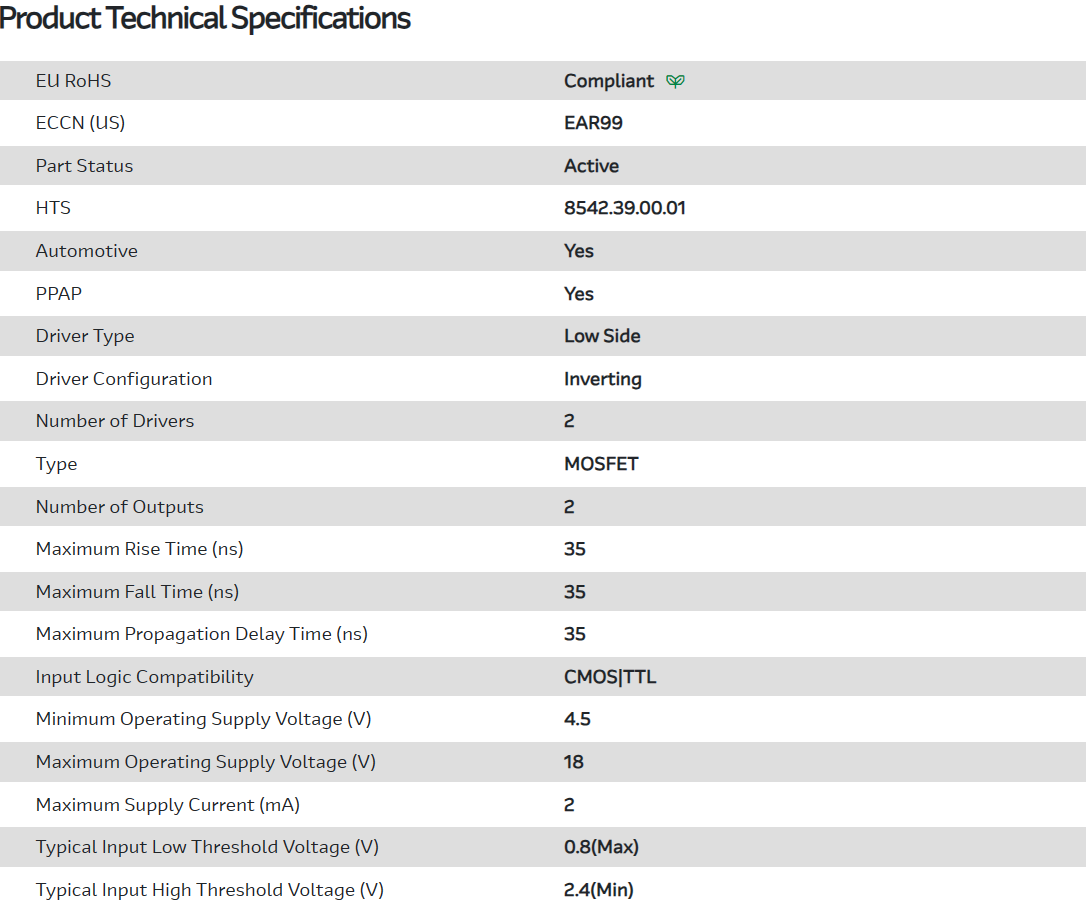Click the PPAP row label

pos(59,294)
